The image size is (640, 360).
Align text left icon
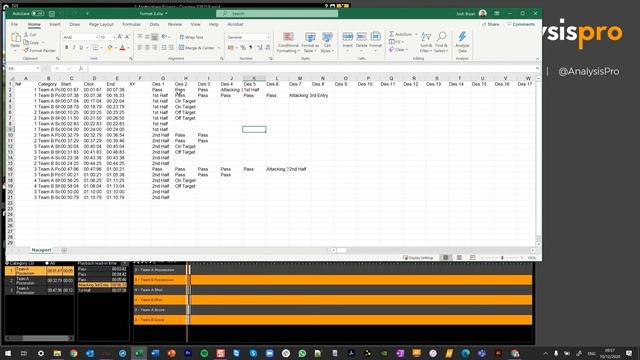[140, 48]
